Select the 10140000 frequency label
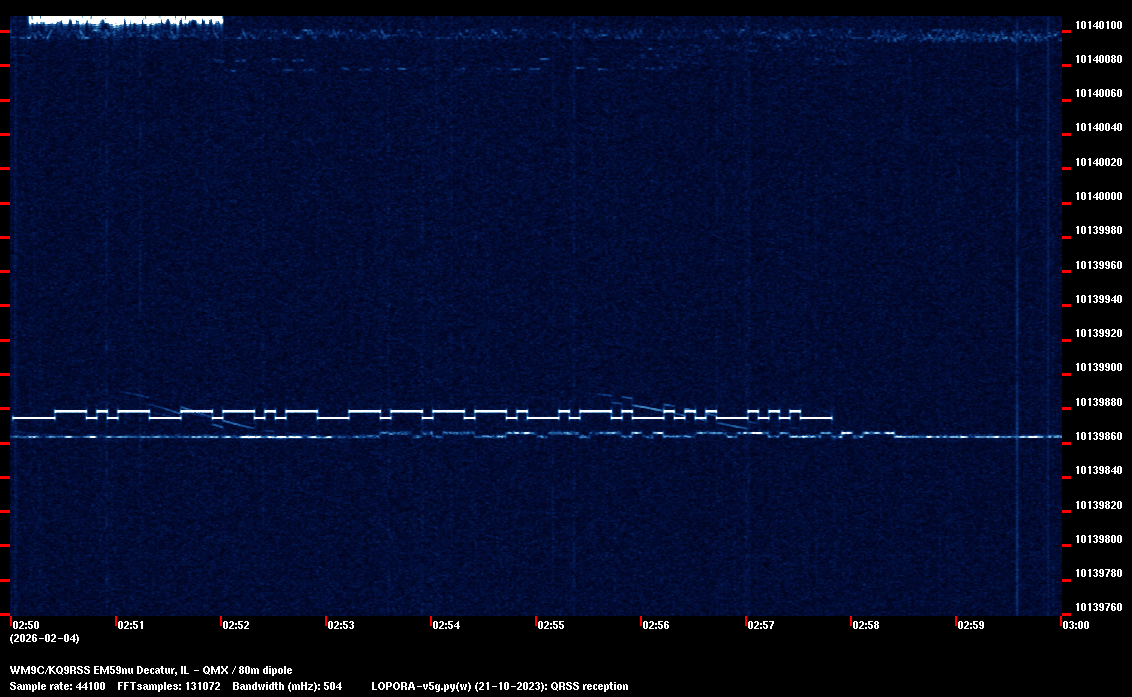 click(x=1098, y=197)
